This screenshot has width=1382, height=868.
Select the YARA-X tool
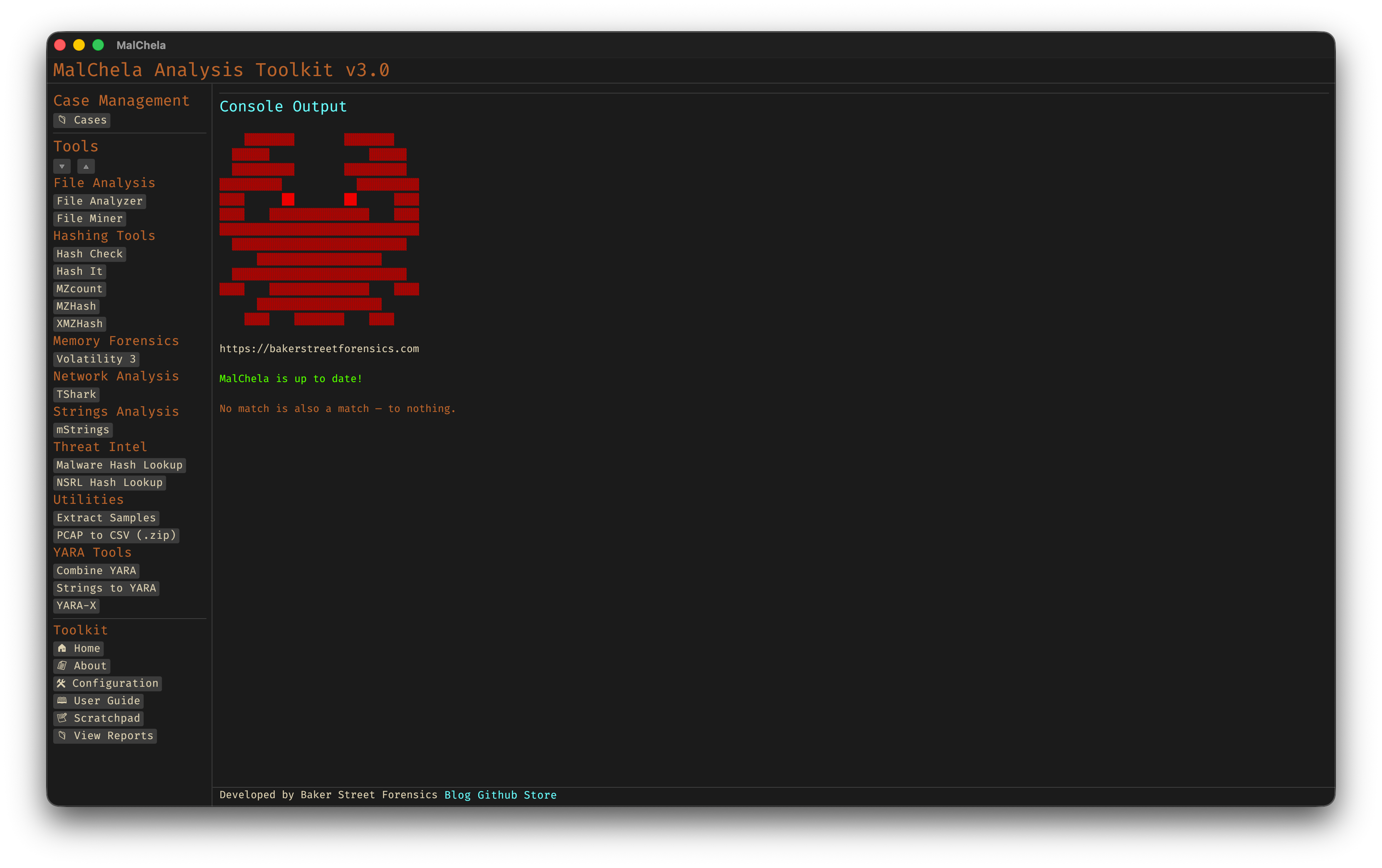pos(77,605)
